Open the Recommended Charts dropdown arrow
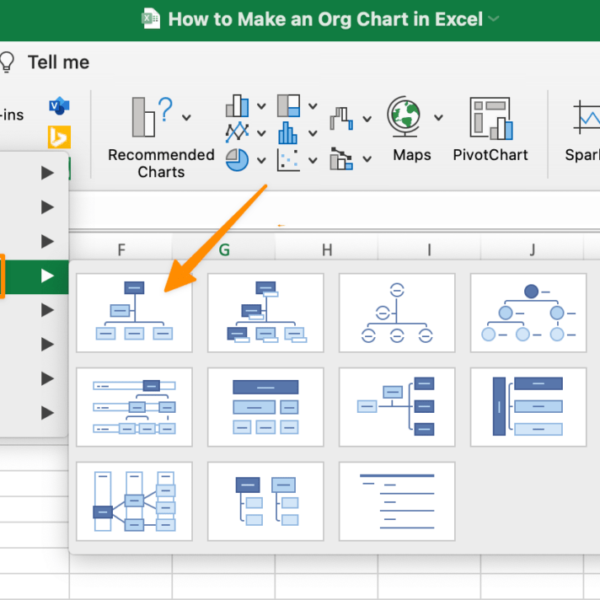Image resolution: width=600 pixels, height=600 pixels. (x=186, y=118)
